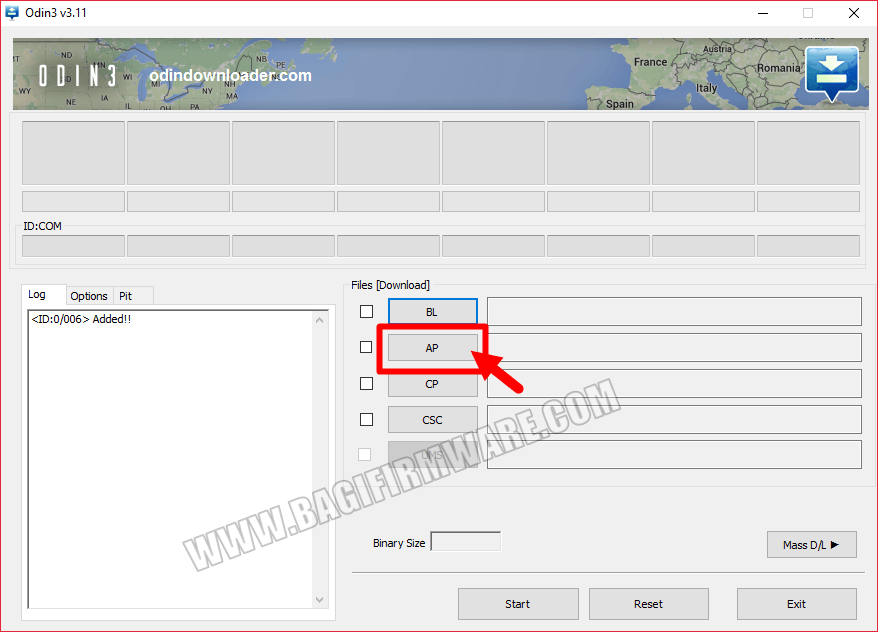Click the AP file path field
The image size is (878, 632).
[x=674, y=348]
